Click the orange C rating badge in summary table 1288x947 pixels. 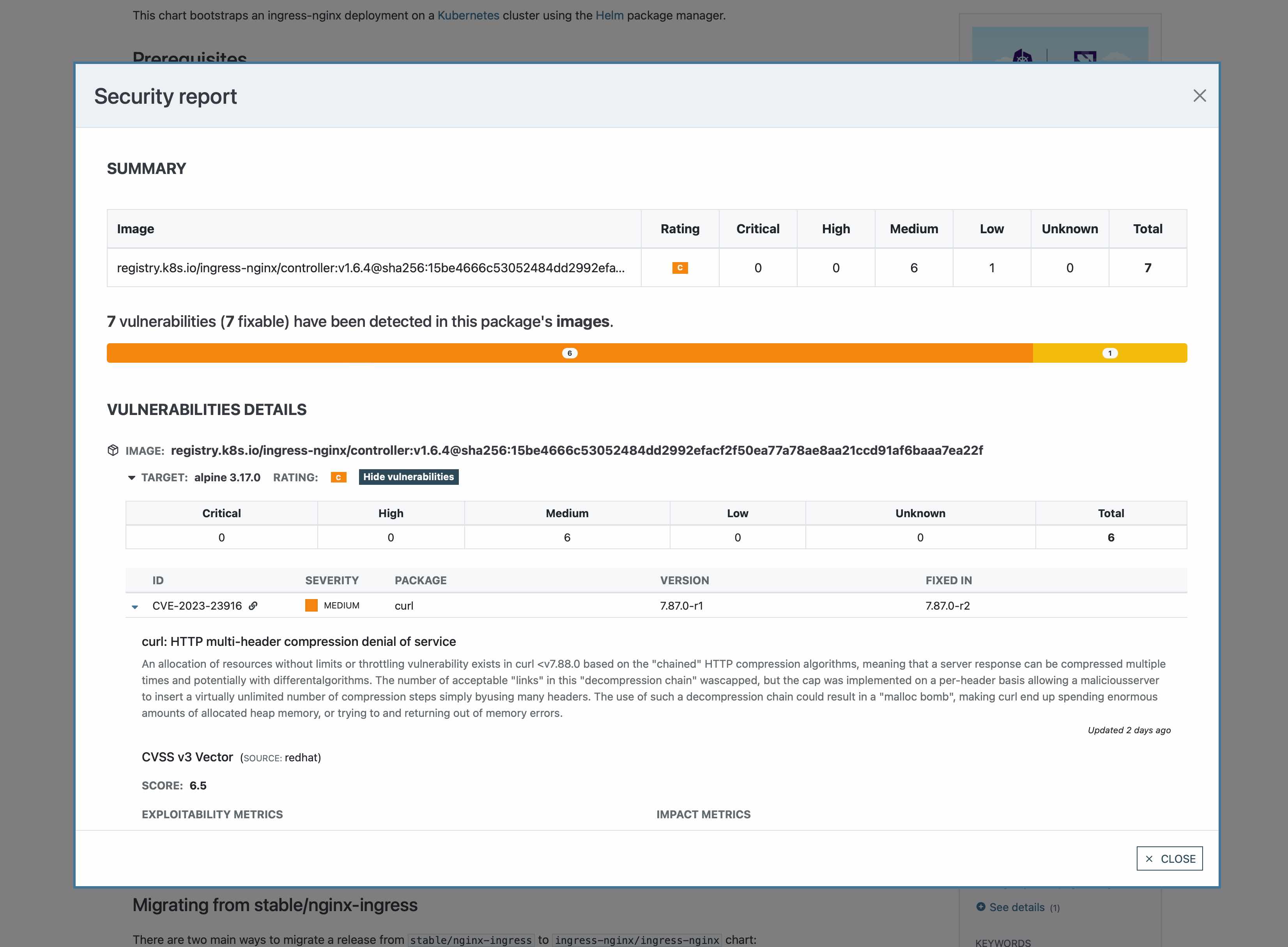pyautogui.click(x=679, y=268)
